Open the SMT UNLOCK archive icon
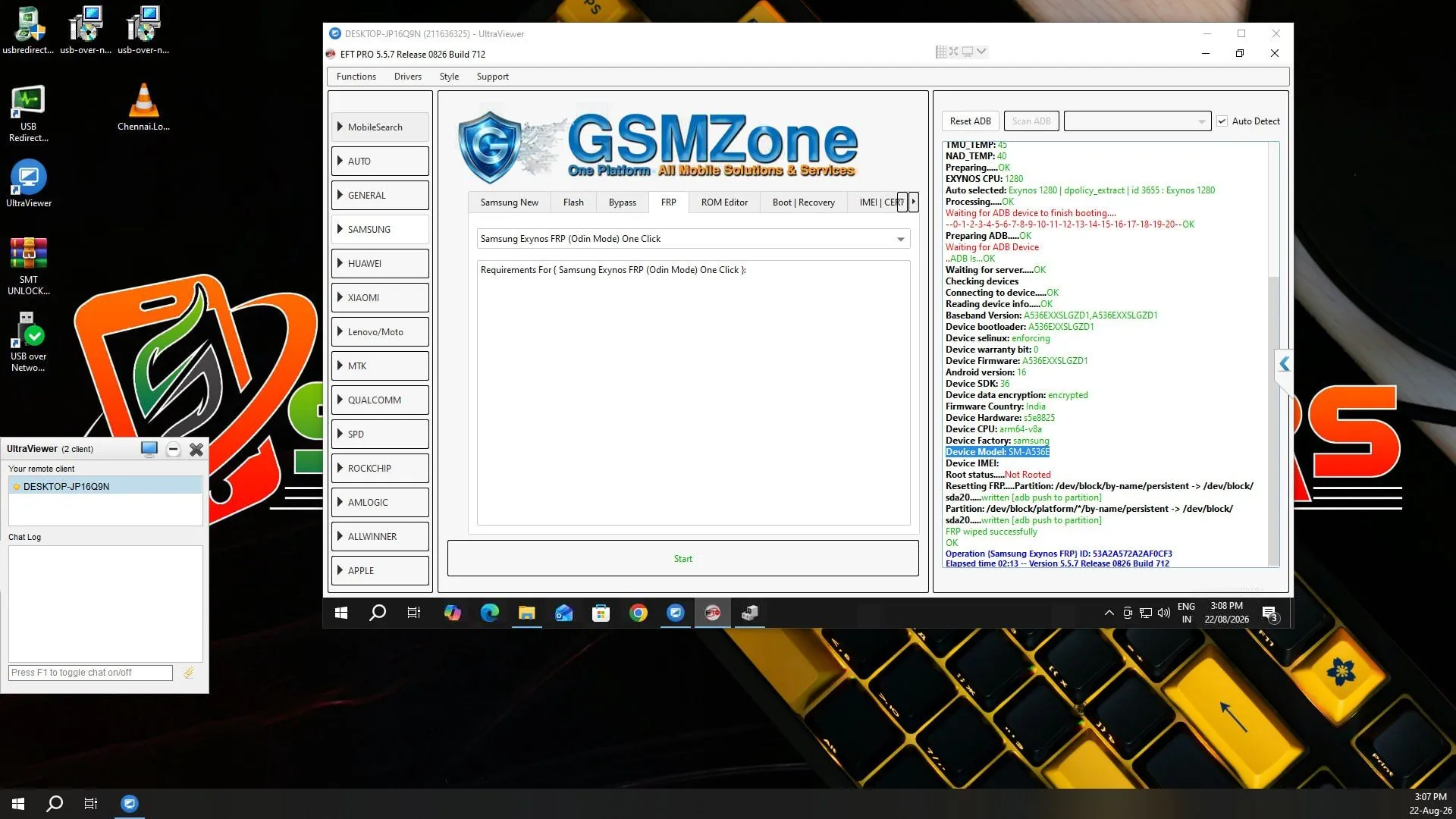 [29, 265]
